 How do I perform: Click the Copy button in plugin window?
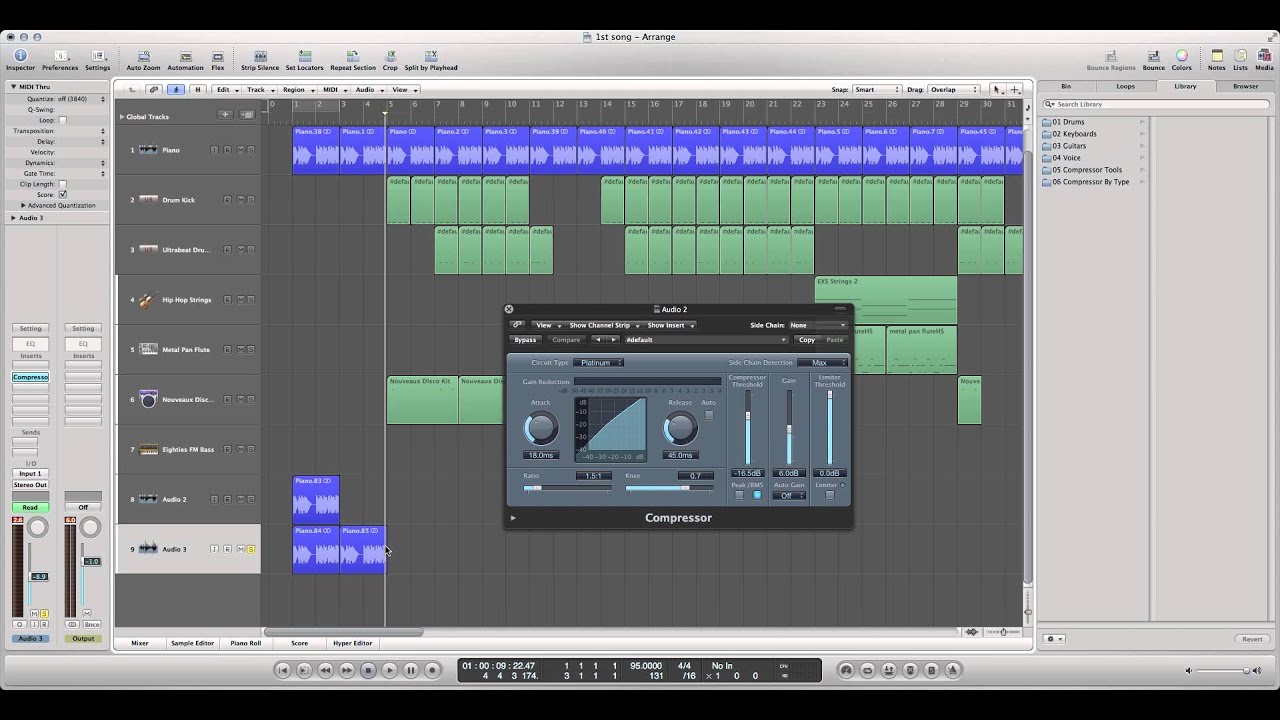pyautogui.click(x=806, y=340)
